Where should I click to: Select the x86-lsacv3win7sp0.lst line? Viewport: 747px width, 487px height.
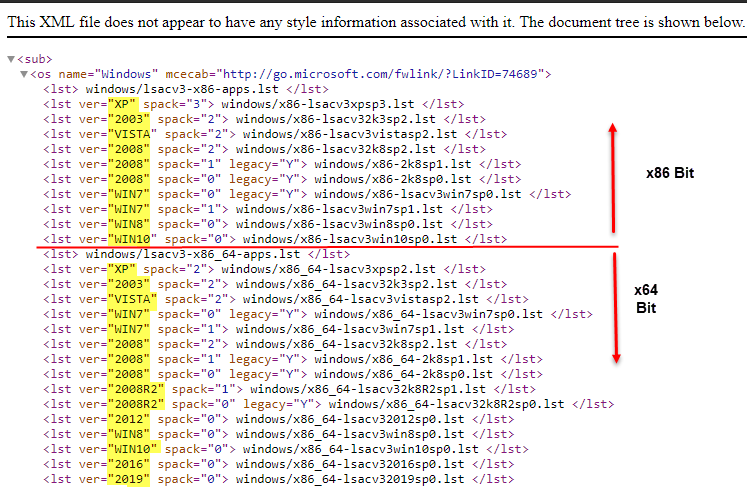[x=307, y=194]
